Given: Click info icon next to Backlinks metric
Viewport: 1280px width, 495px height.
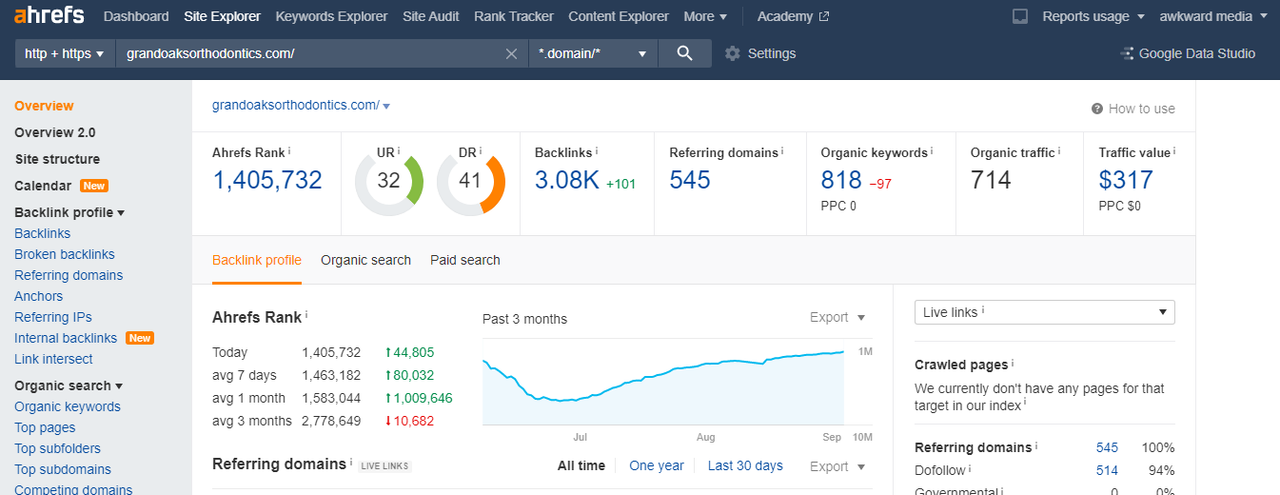Looking at the screenshot, I should [598, 151].
